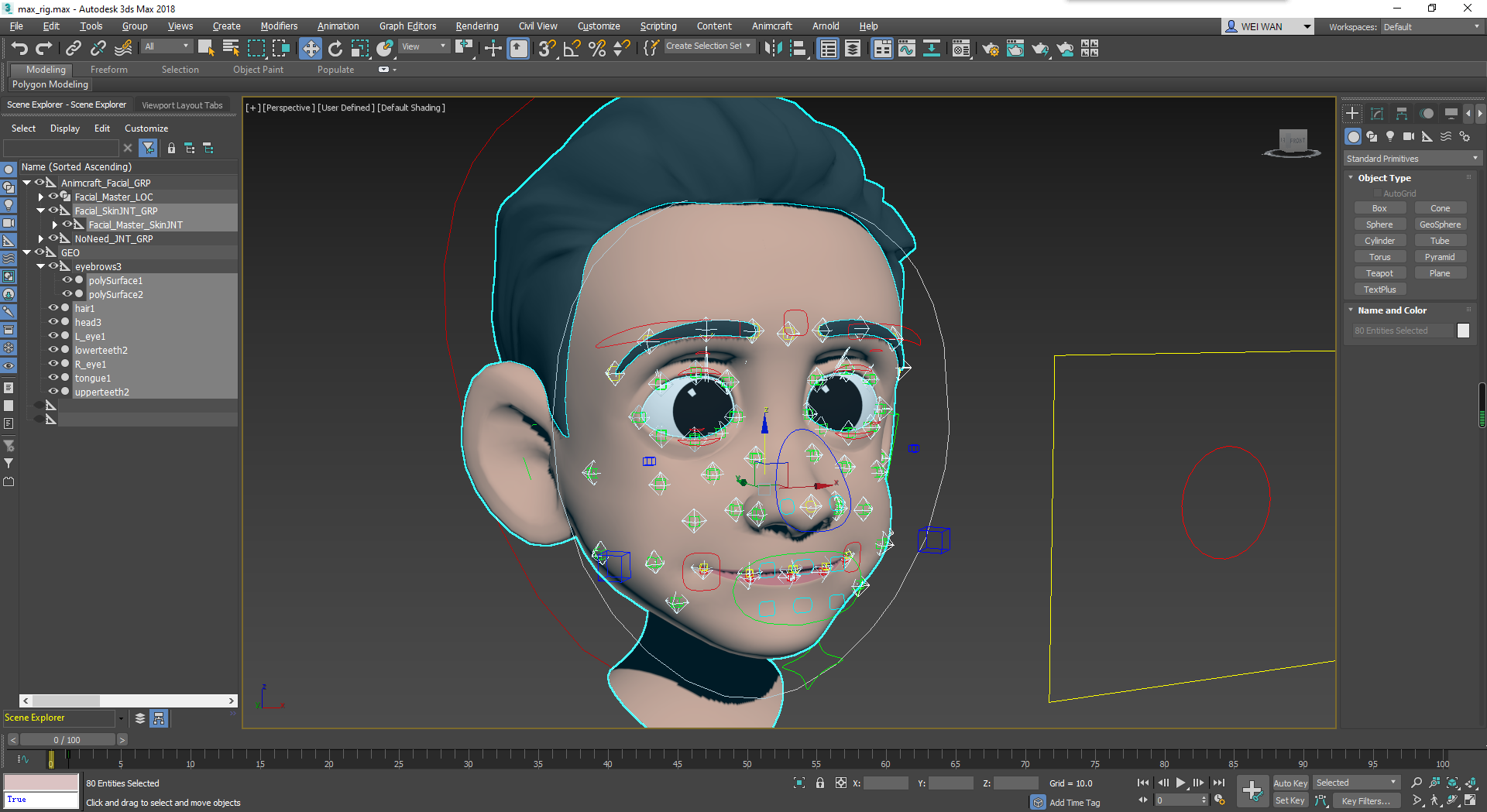Open the Graph Editors menu

[x=407, y=26]
